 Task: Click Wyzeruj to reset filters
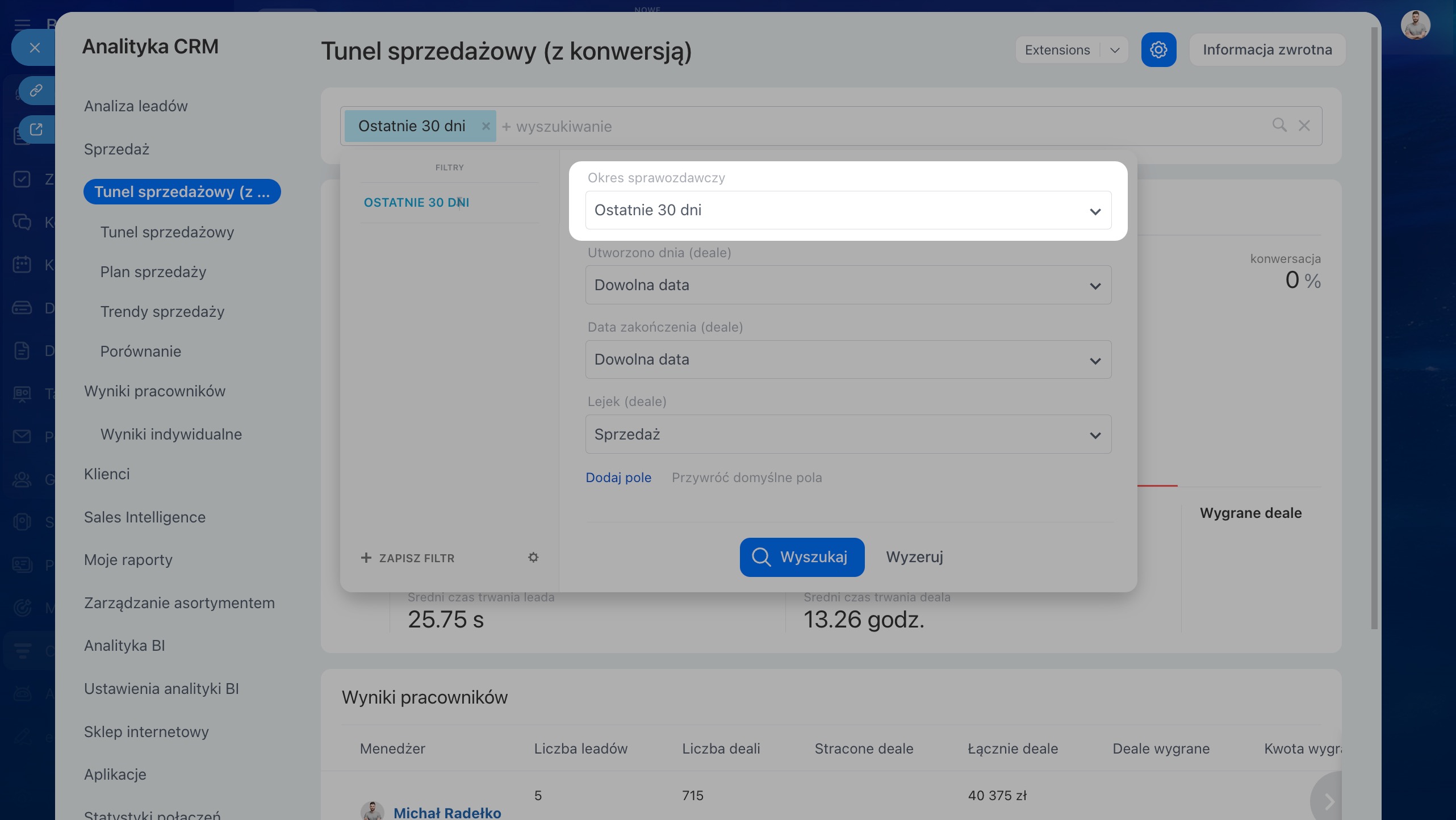pyautogui.click(x=914, y=557)
